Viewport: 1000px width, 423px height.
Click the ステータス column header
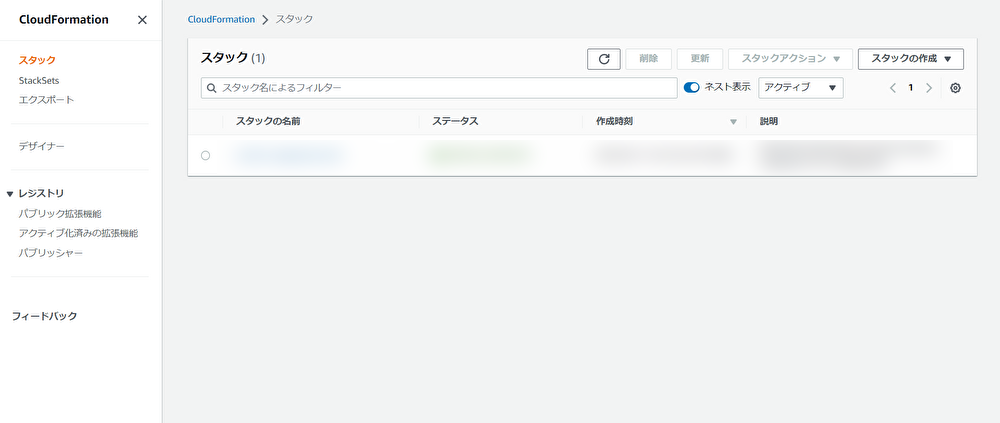[x=455, y=122]
